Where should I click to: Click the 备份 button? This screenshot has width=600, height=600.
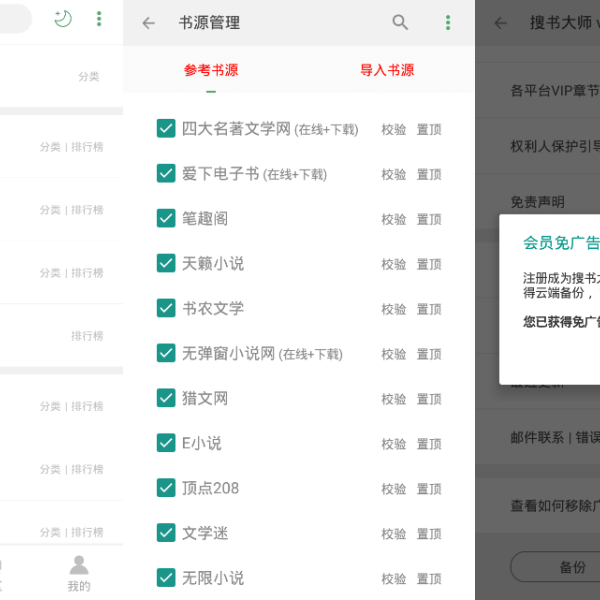coord(555,567)
